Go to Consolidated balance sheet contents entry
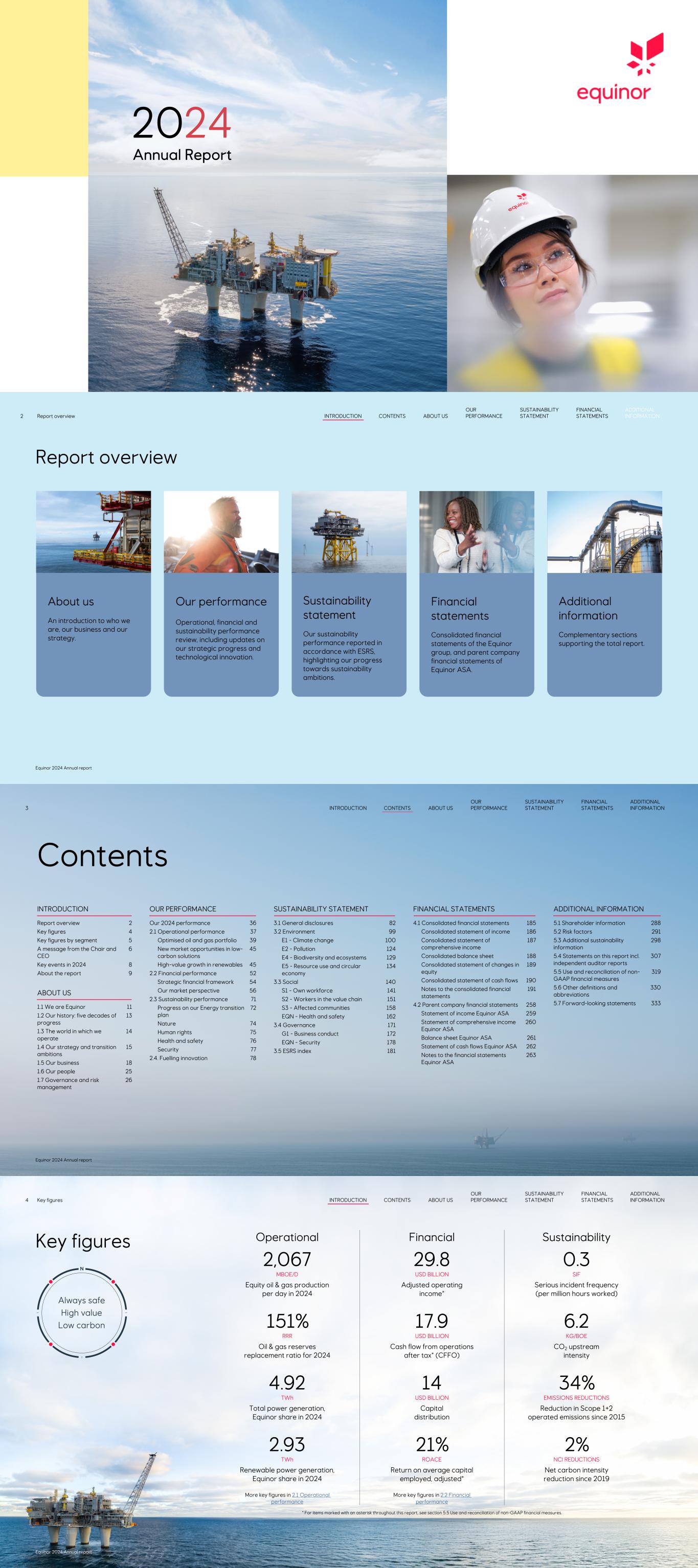Image resolution: width=698 pixels, height=1568 pixels. coord(458,956)
